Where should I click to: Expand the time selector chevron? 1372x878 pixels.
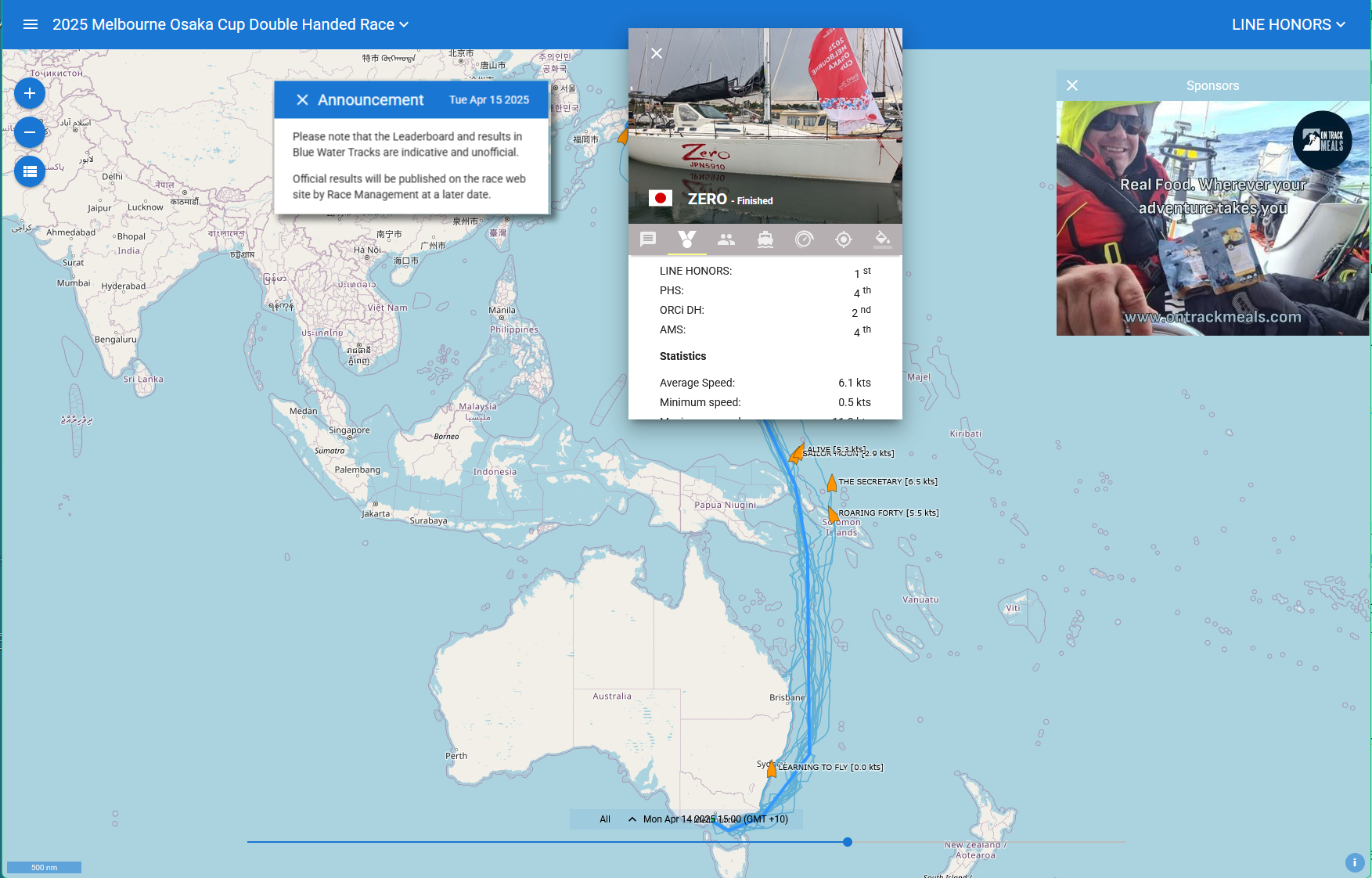pyautogui.click(x=632, y=819)
